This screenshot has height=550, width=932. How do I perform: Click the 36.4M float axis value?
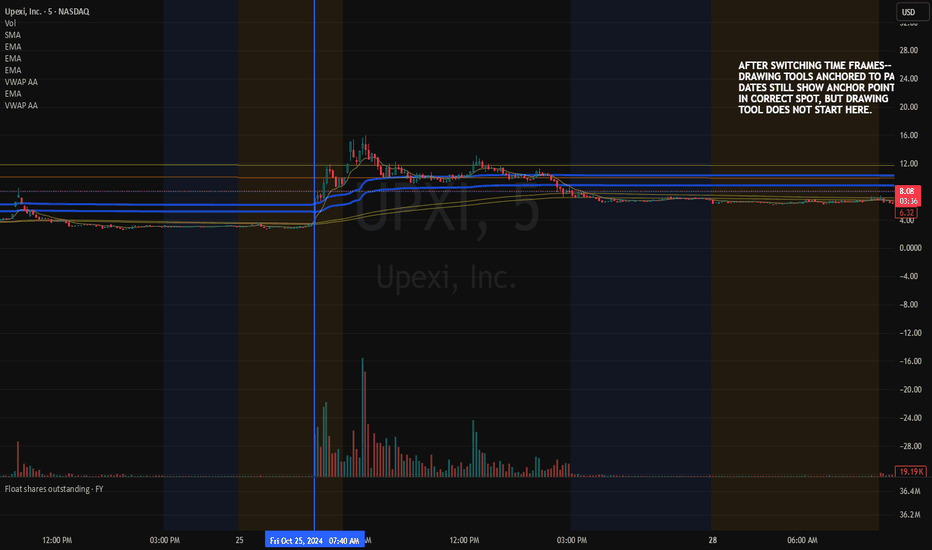pyautogui.click(x=909, y=491)
